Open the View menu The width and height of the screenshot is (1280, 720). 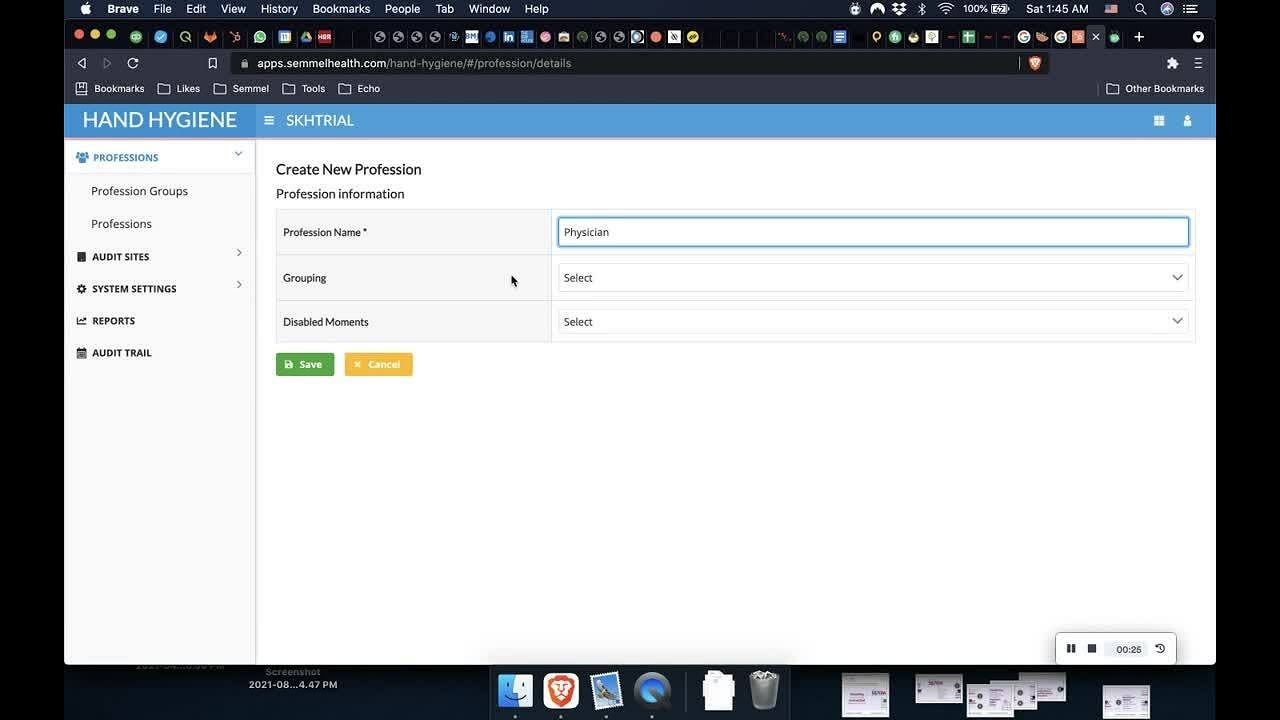(233, 9)
